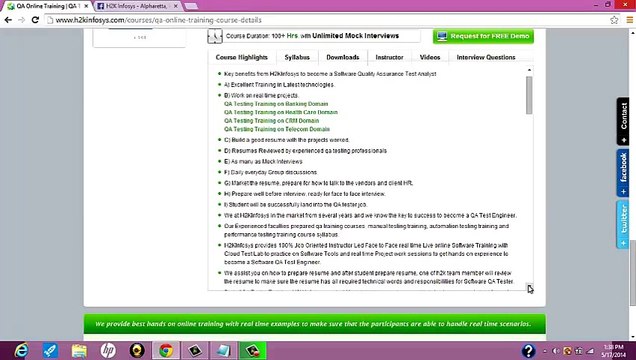Screen dimensions: 636x360
Task: Click the address bar URL field
Action: click(324, 20)
